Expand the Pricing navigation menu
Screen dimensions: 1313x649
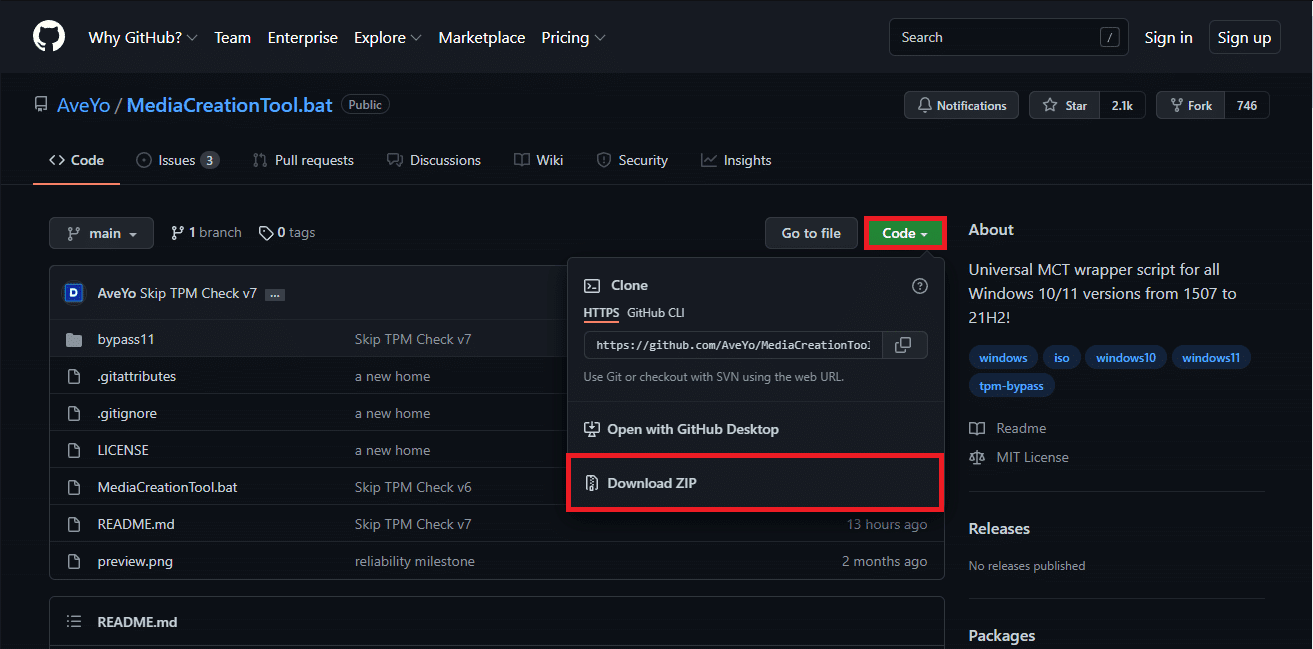click(x=573, y=37)
